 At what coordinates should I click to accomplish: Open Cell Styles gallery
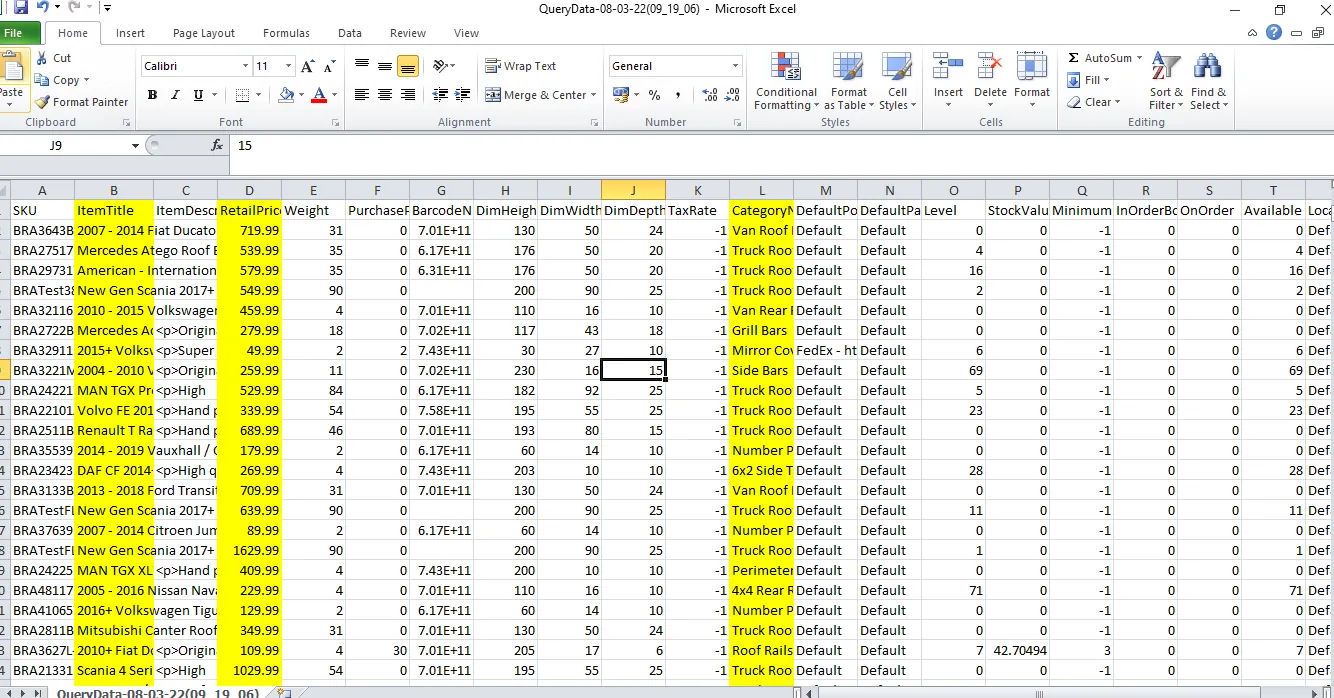tap(898, 82)
